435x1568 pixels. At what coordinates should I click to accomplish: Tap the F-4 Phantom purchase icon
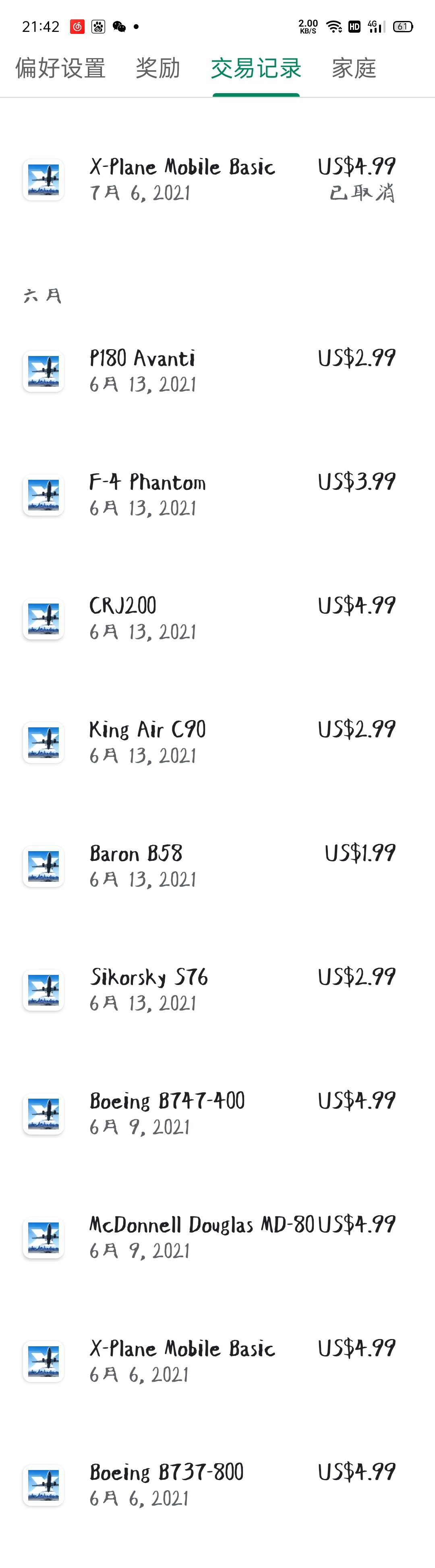[43, 495]
